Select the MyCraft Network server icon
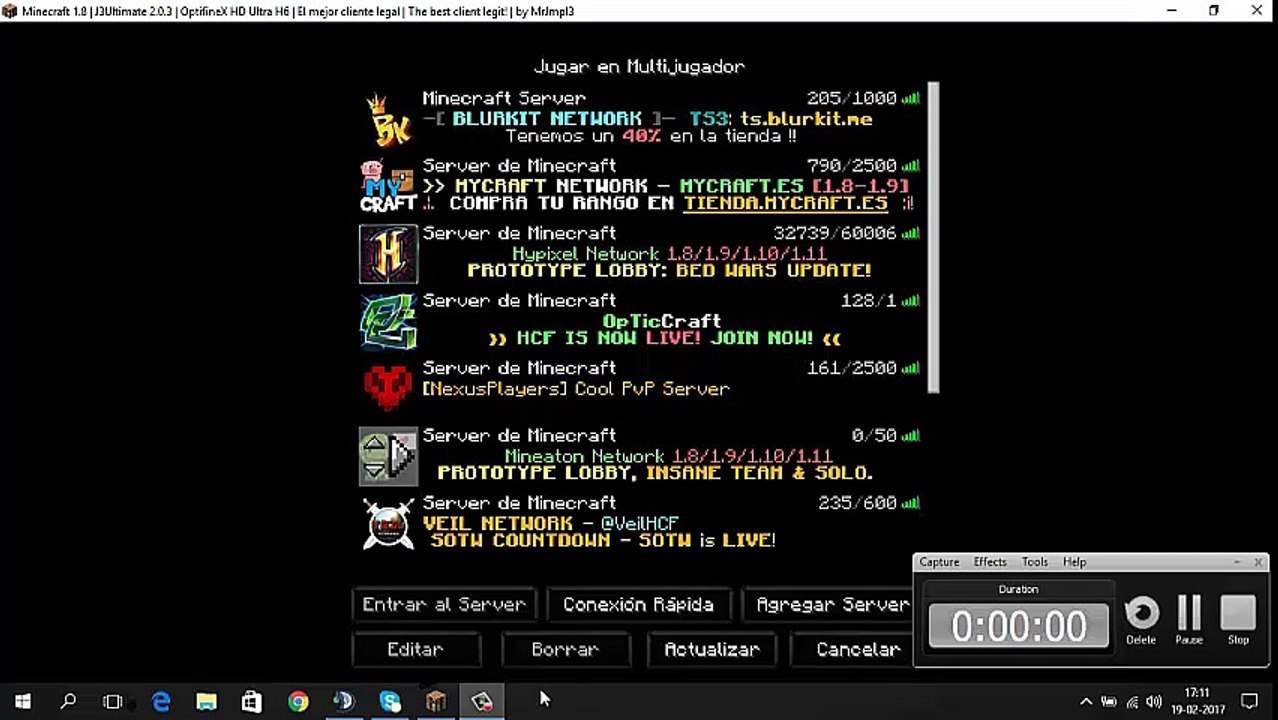Screen dimensions: 1278x720 389,186
